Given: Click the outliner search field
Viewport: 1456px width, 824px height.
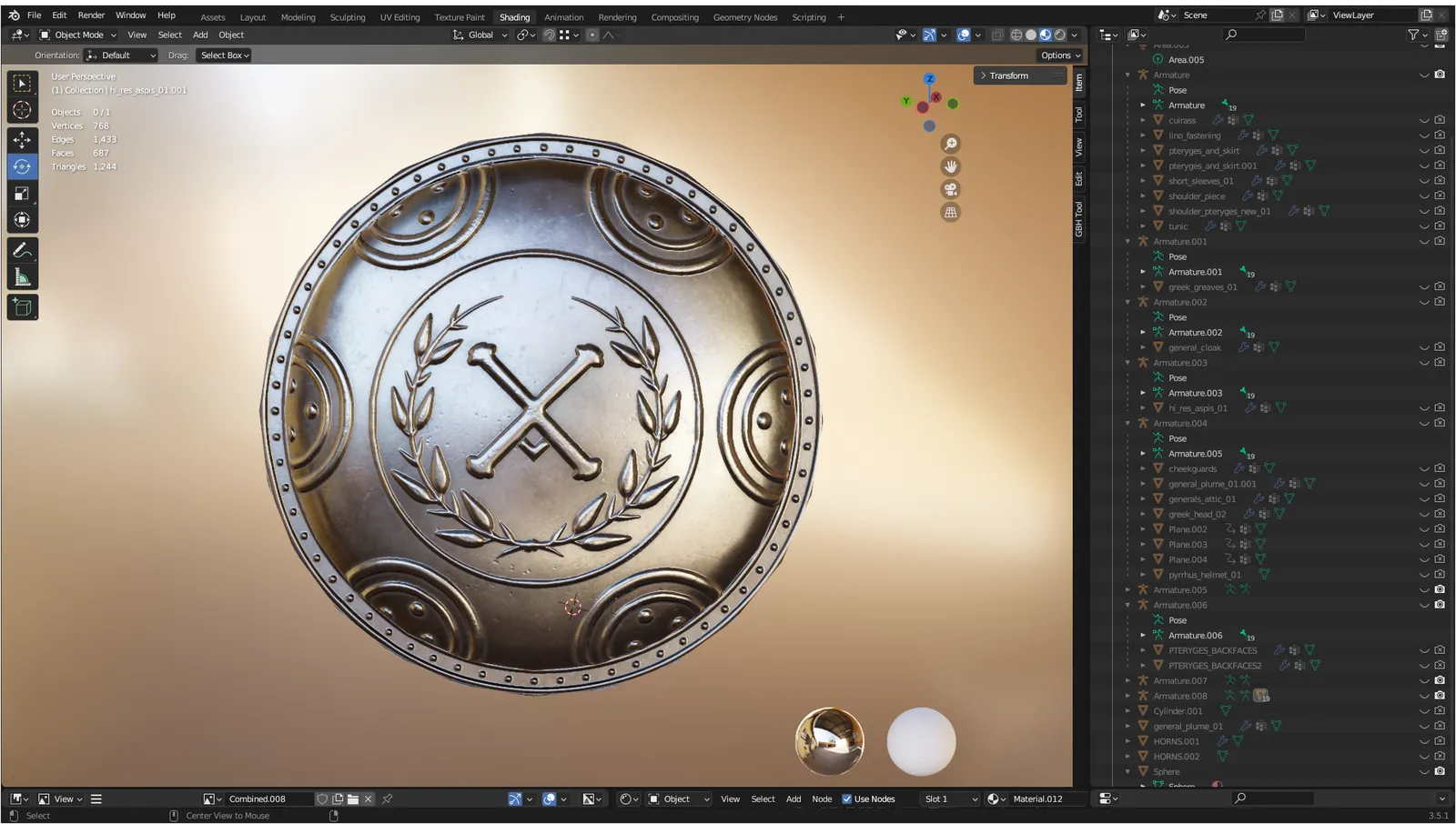Looking at the screenshot, I should tap(1265, 35).
